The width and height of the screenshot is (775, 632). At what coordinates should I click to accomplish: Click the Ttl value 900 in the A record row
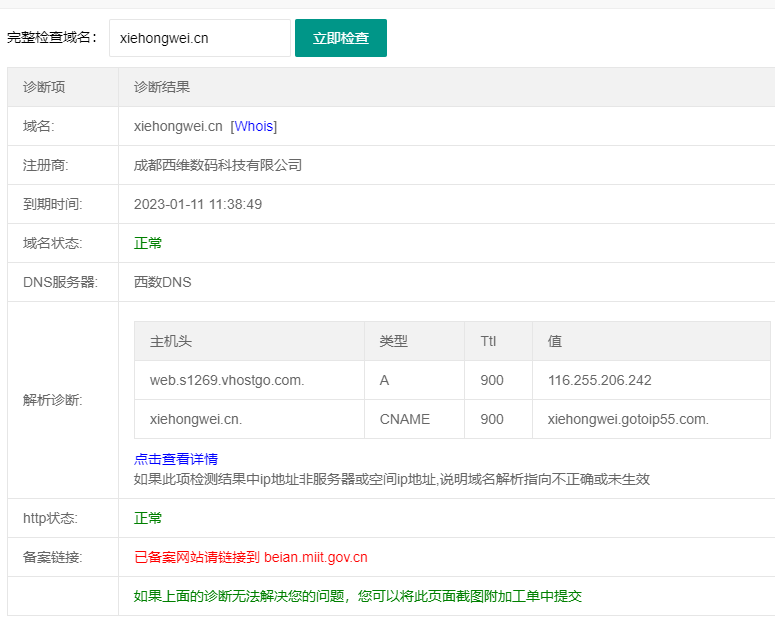(x=492, y=380)
